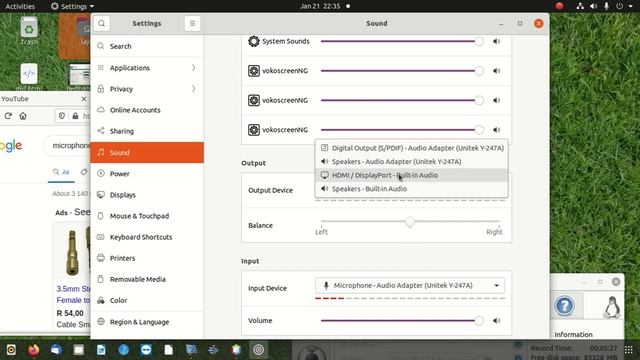Select the Sound panel entry
Viewport: 640px width, 360px height.
tap(147, 152)
